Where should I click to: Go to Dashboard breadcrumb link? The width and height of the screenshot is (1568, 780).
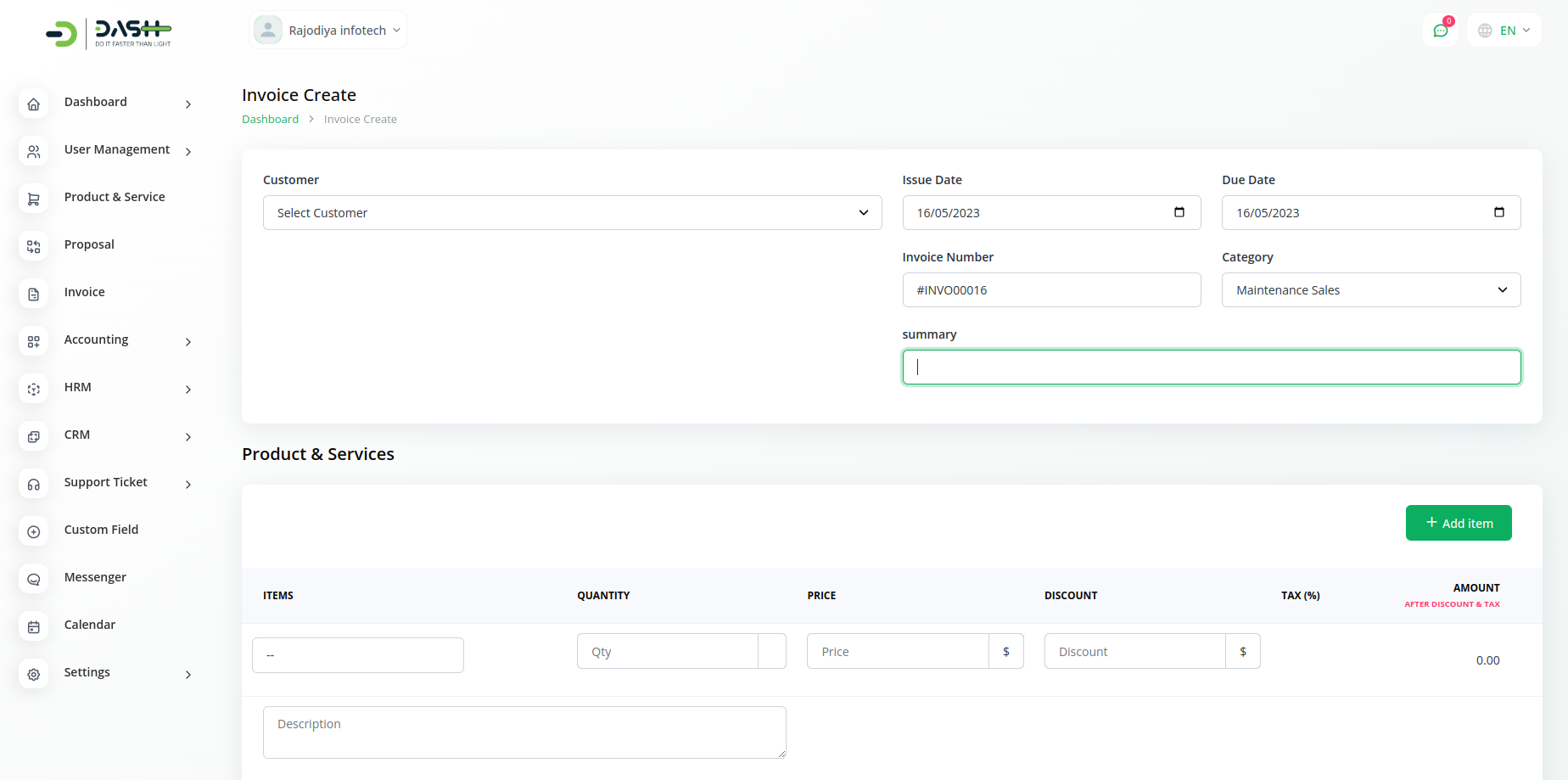pyautogui.click(x=270, y=120)
